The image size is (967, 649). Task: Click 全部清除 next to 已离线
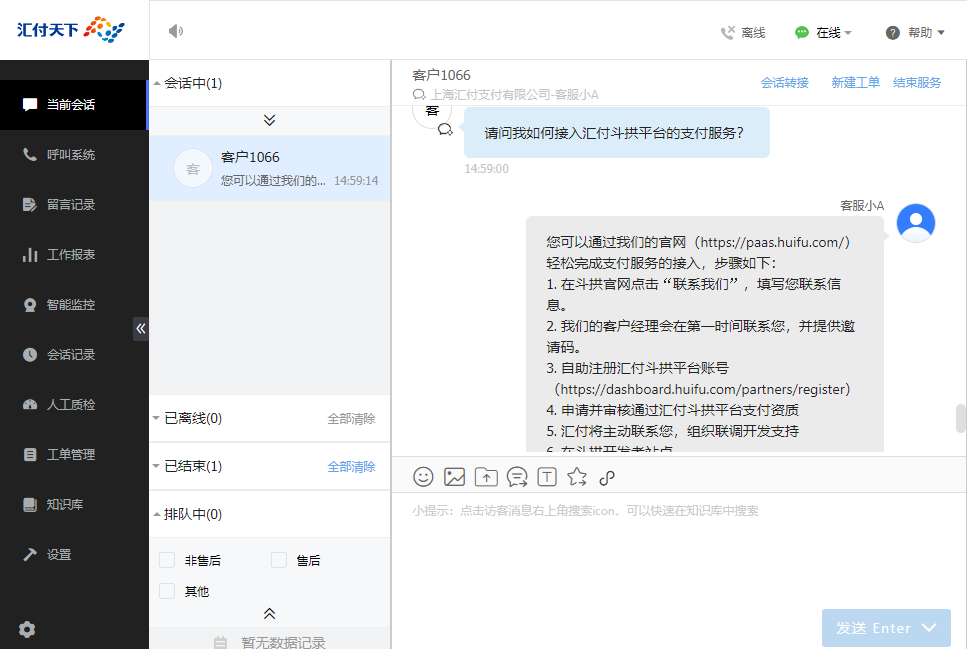[x=351, y=419]
